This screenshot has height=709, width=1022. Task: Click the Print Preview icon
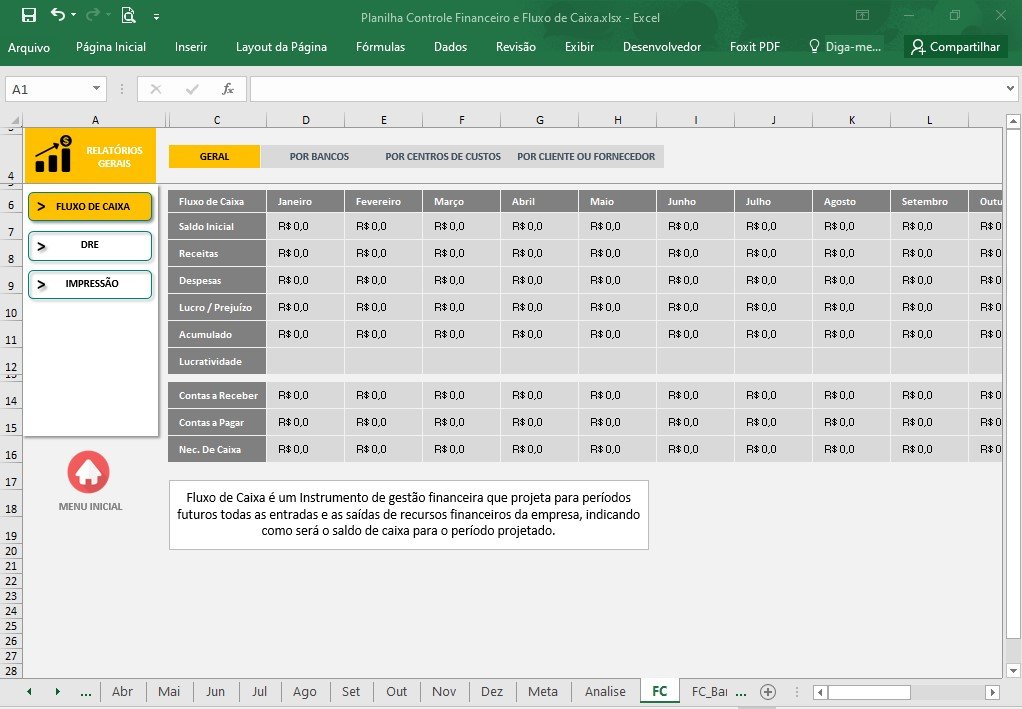tap(128, 15)
